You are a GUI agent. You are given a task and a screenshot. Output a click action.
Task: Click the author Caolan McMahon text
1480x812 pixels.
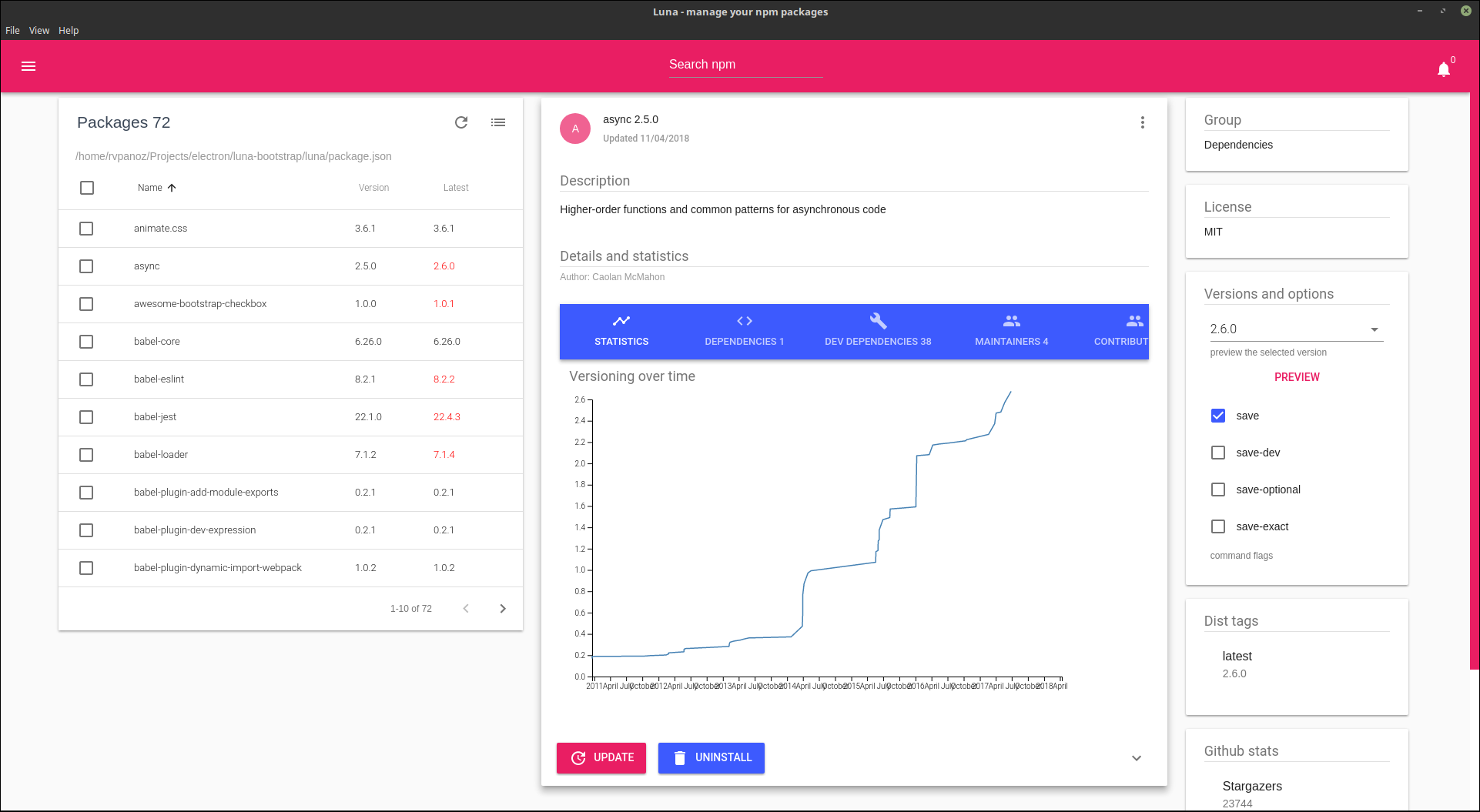tap(612, 277)
